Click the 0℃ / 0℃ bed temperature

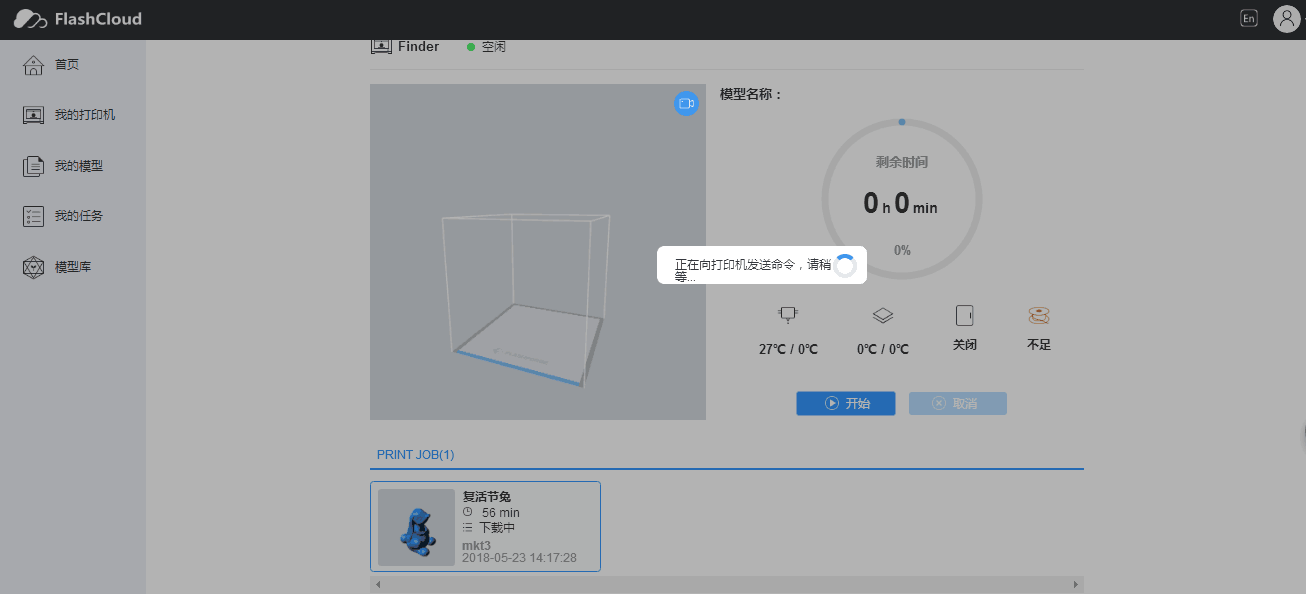pyautogui.click(x=883, y=349)
